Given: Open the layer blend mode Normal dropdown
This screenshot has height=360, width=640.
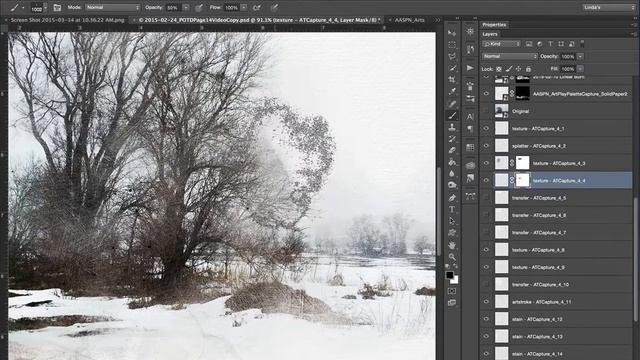Looking at the screenshot, I should [509, 56].
